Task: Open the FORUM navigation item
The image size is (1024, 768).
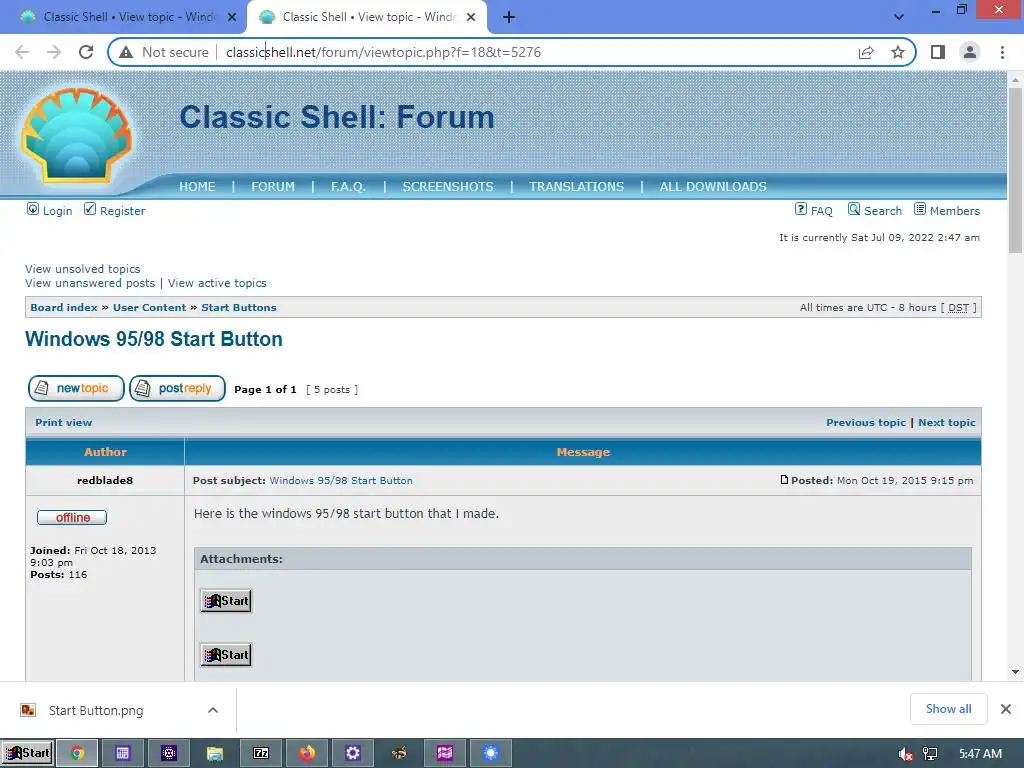Action: (x=273, y=187)
